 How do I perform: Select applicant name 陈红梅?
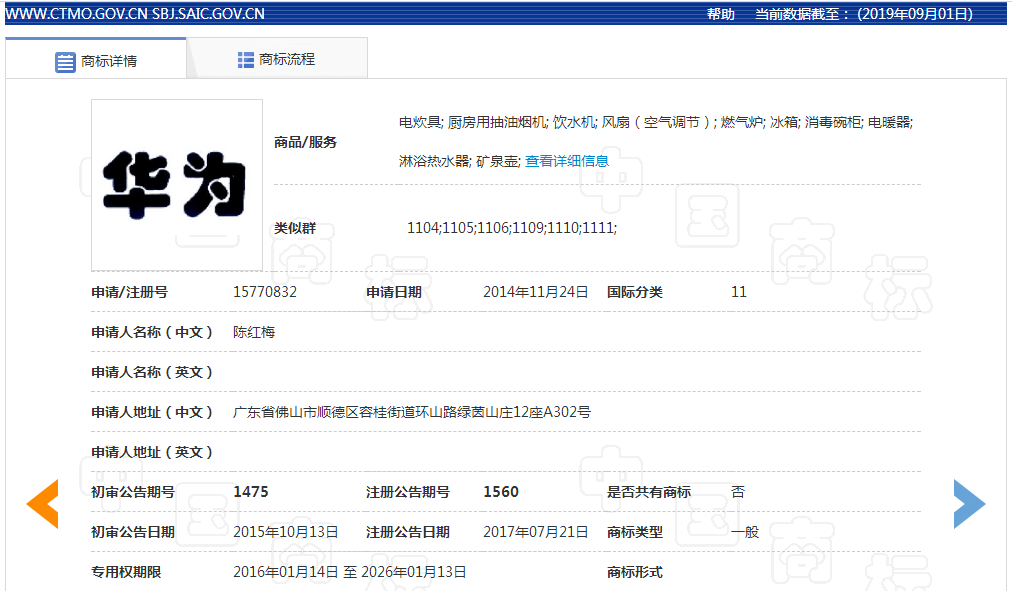[x=254, y=332]
